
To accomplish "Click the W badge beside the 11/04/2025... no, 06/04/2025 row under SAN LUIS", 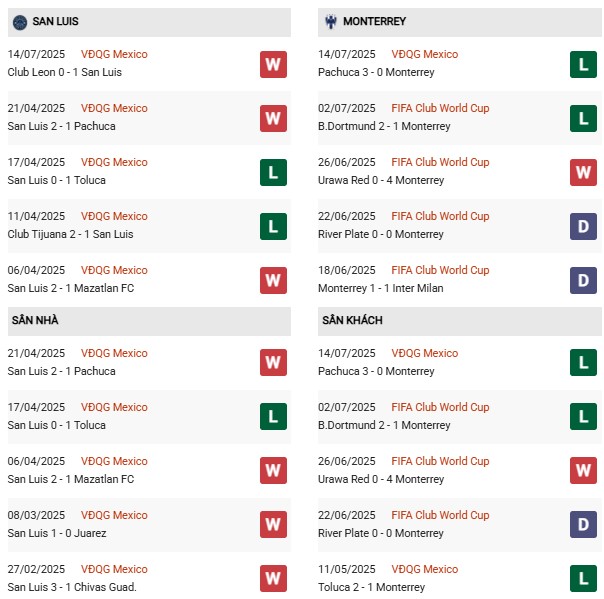I will [x=273, y=280].
